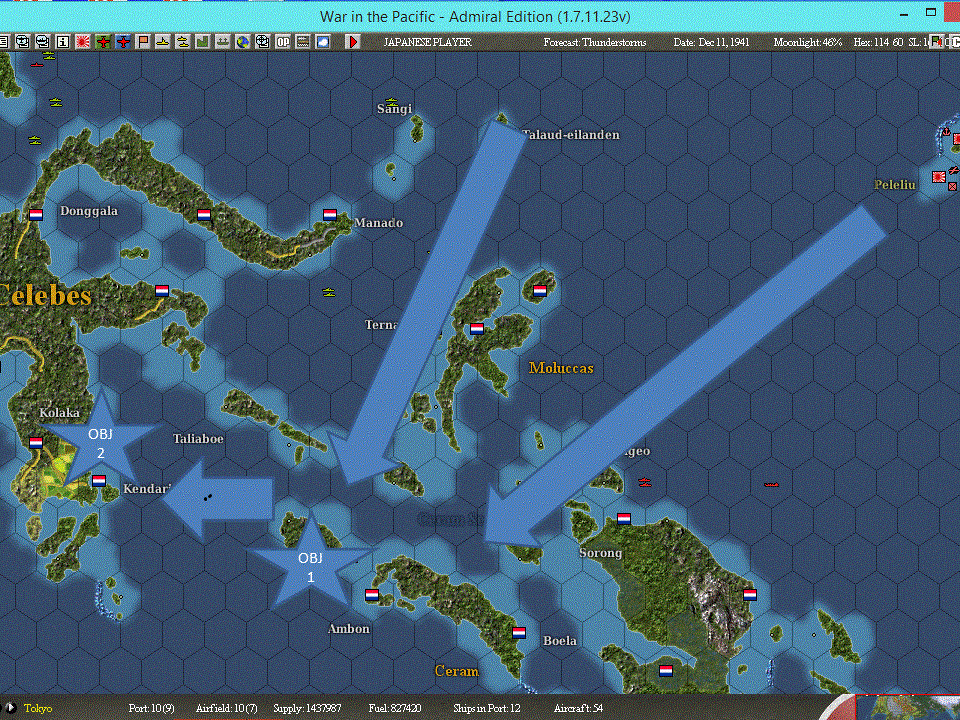Click the 'Forecast: Thunderstorms' text

(594, 42)
